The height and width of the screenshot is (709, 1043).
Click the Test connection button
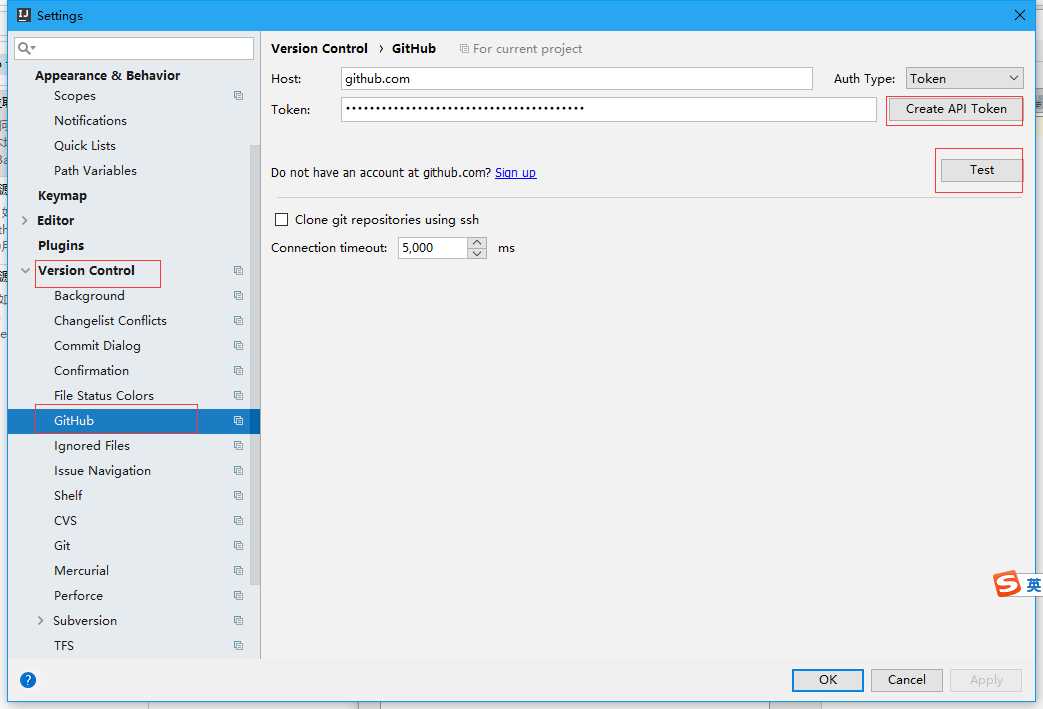tap(981, 170)
